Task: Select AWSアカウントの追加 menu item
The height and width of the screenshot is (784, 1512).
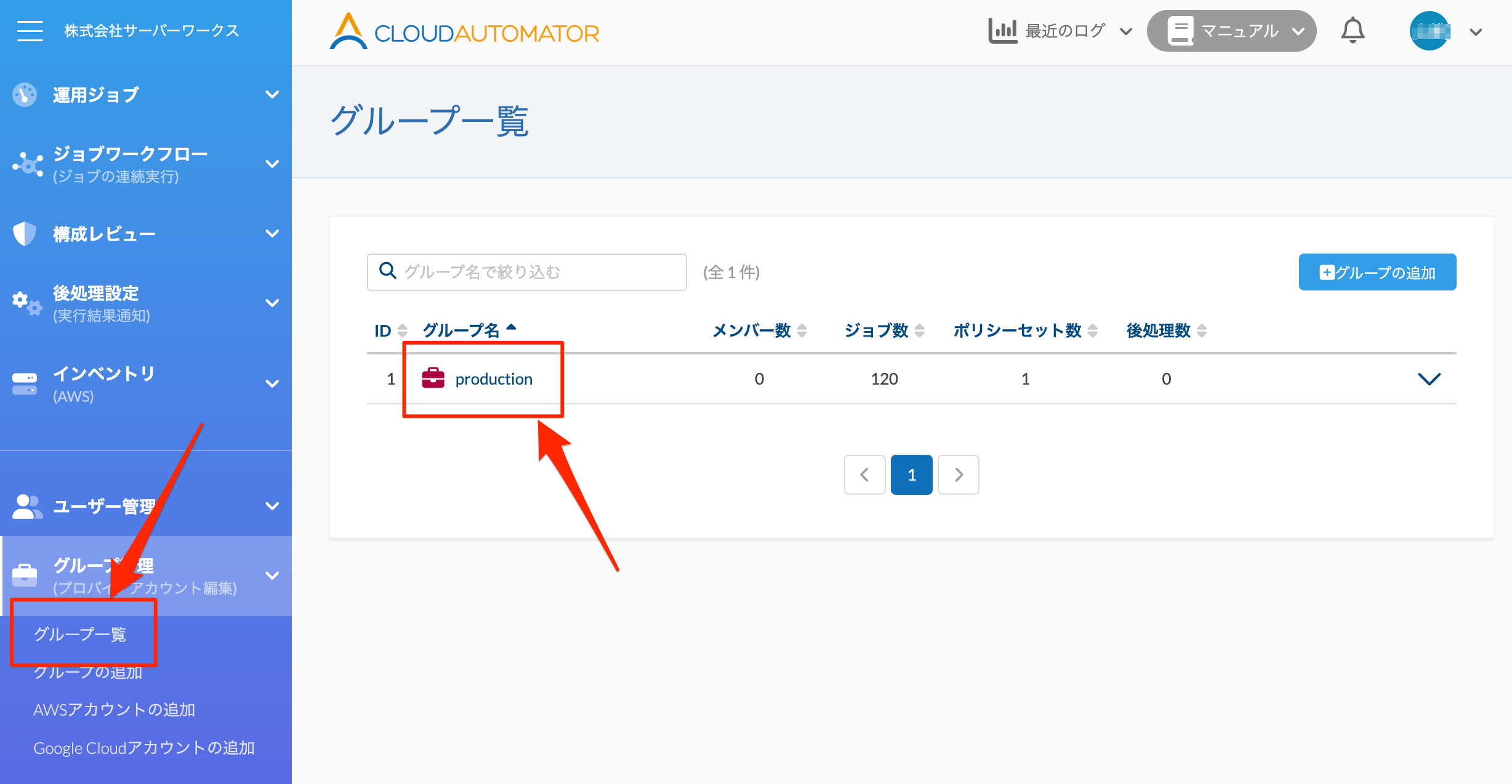Action: tap(115, 710)
